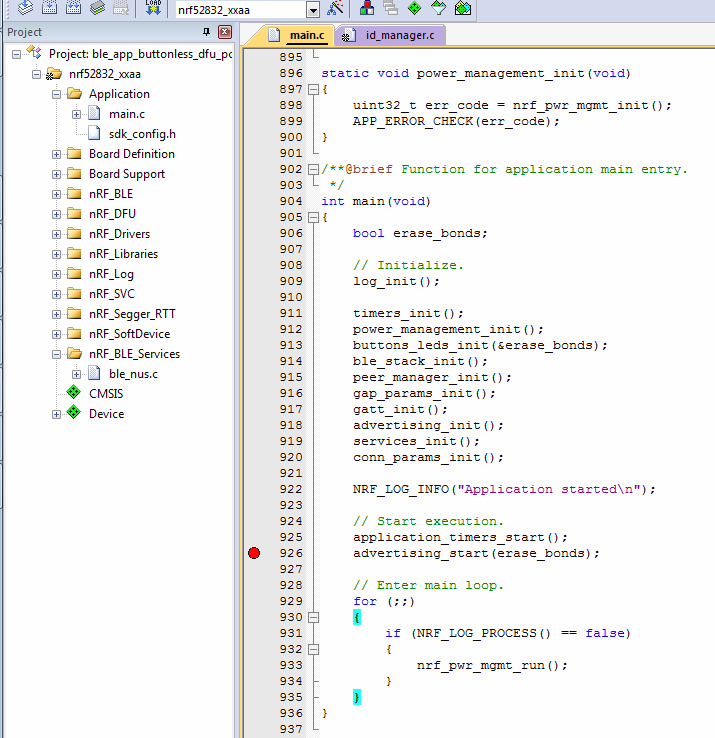Expand the nRF_DFU group
The image size is (715, 738).
pyautogui.click(x=56, y=214)
